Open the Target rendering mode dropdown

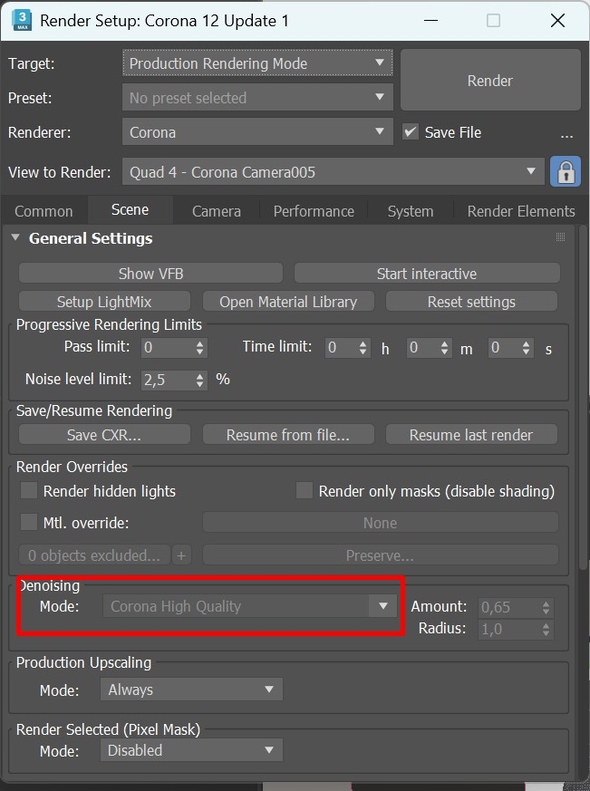click(257, 63)
